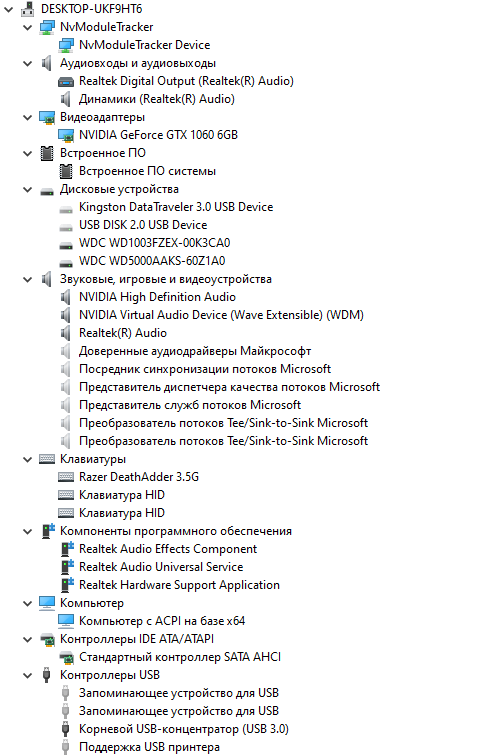The image size is (486, 755).
Task: Click the Встроенное ПО системы chip icon
Action: pyautogui.click(x=66, y=171)
